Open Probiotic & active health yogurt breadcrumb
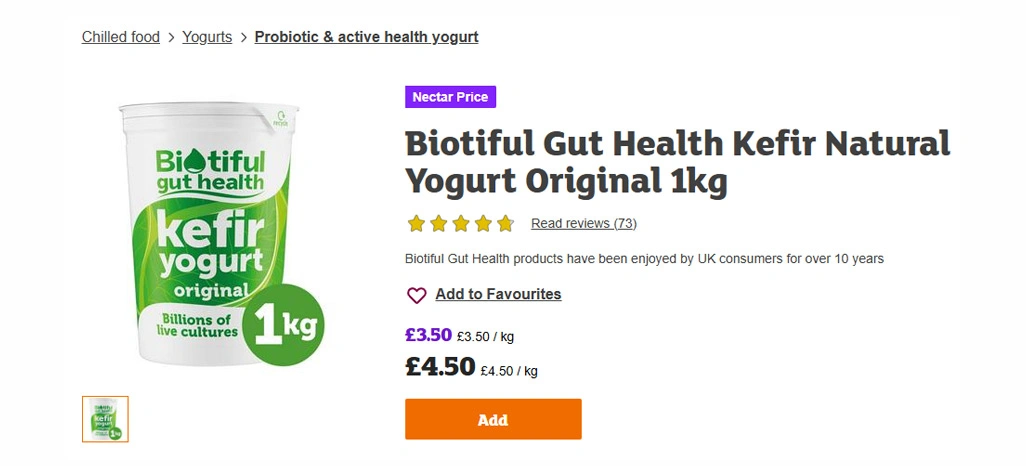The height and width of the screenshot is (466, 1026). (x=366, y=37)
